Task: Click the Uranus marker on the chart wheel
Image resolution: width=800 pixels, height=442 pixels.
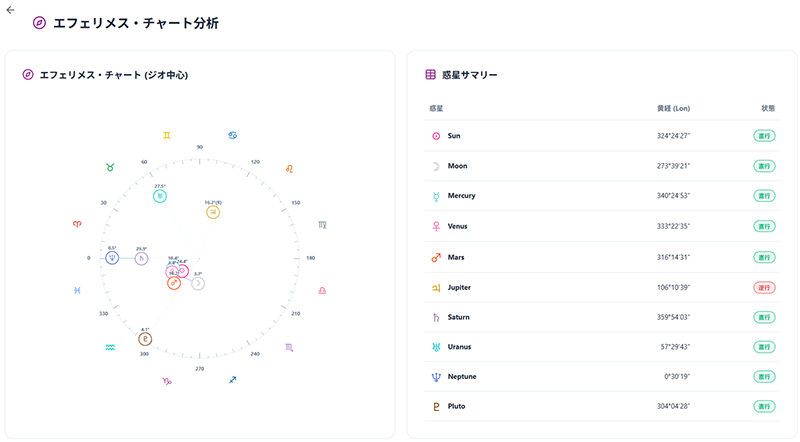Action: 160,197
